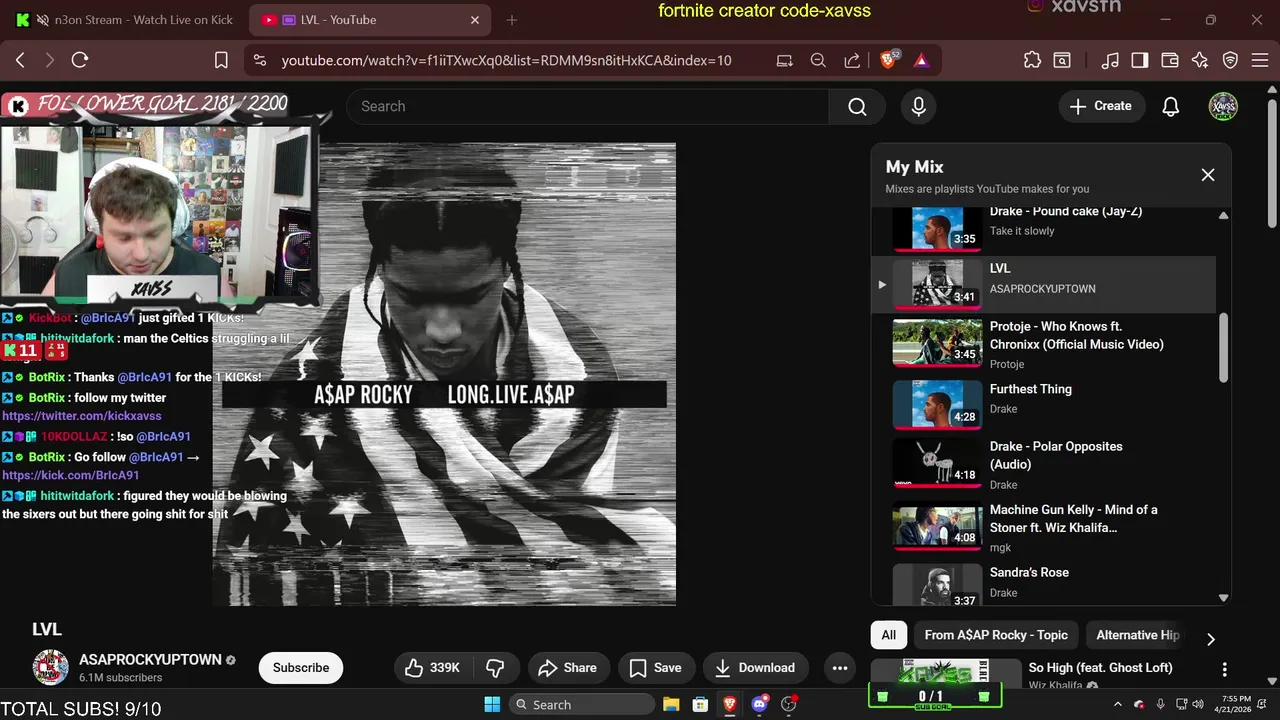Focus the YouTube Search field
The width and height of the screenshot is (1280, 720).
[x=588, y=106]
